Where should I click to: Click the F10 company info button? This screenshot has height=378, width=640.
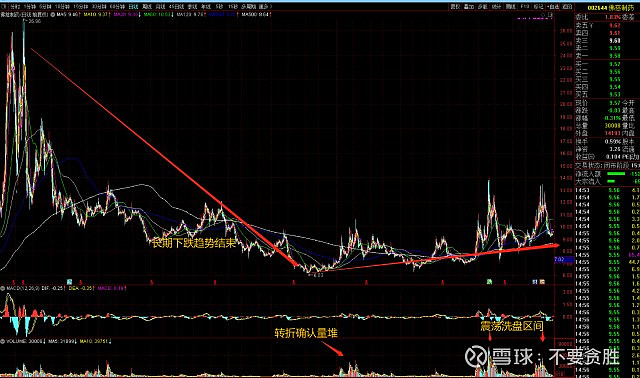(525, 7)
